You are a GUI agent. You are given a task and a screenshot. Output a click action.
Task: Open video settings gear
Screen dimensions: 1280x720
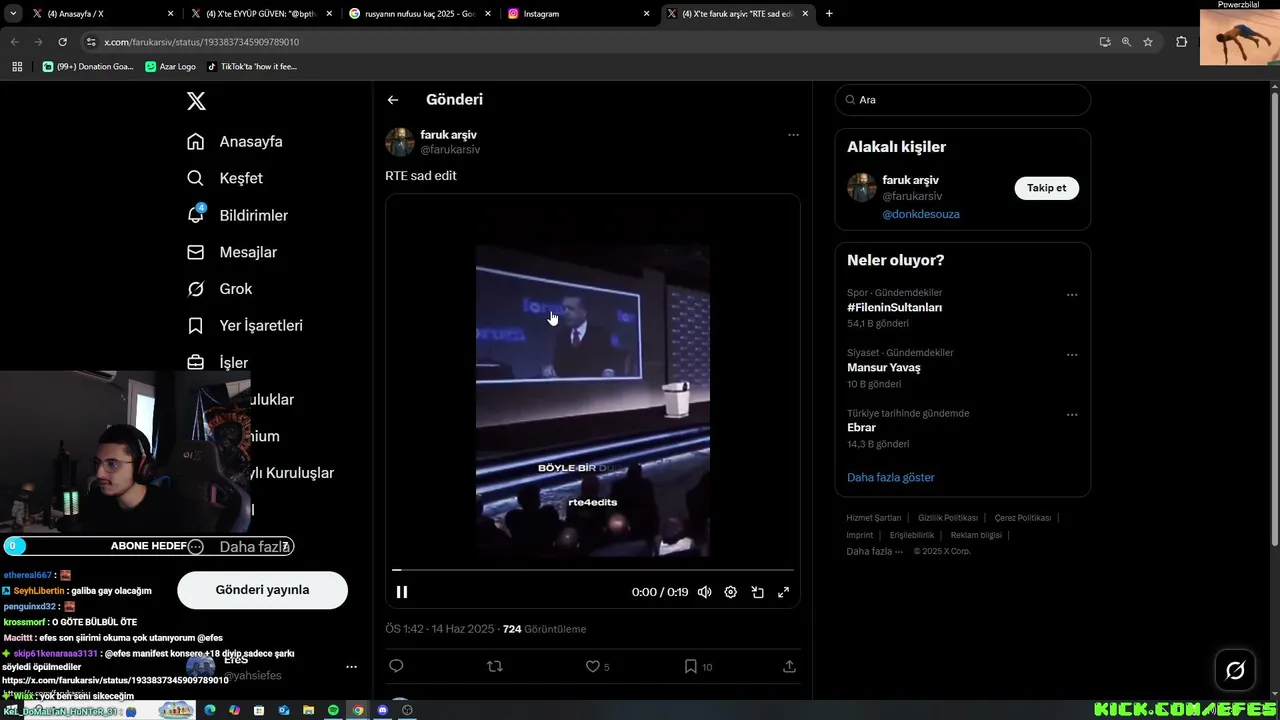731,592
